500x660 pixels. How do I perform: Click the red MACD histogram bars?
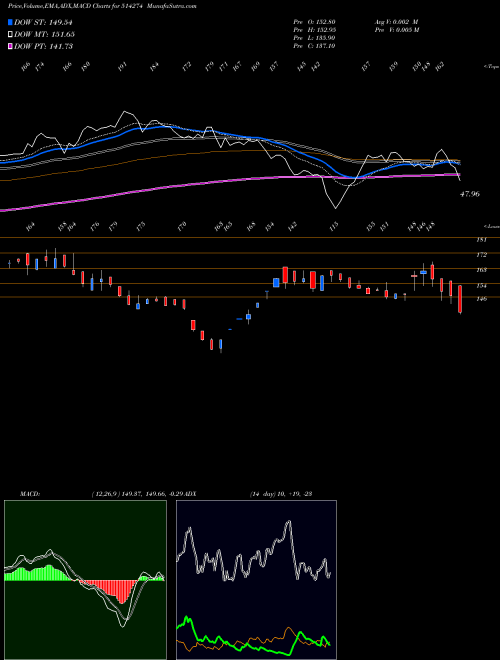(x=109, y=591)
